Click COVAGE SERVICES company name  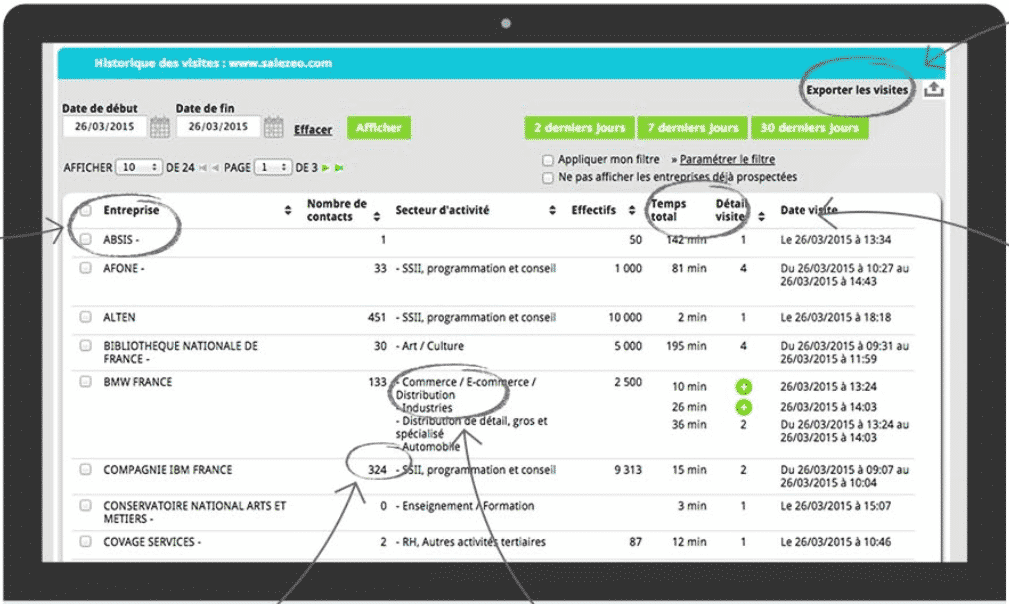click(x=152, y=542)
